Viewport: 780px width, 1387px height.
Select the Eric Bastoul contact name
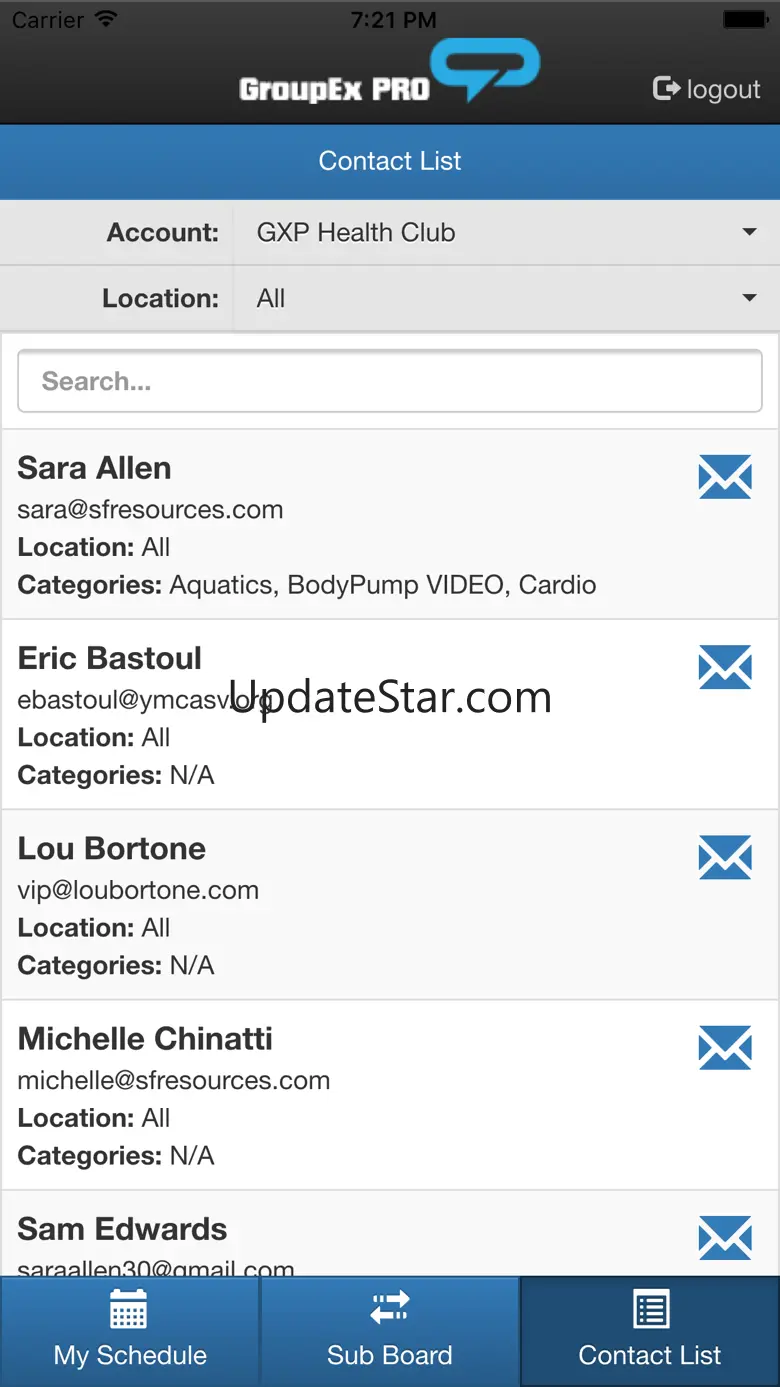click(110, 658)
